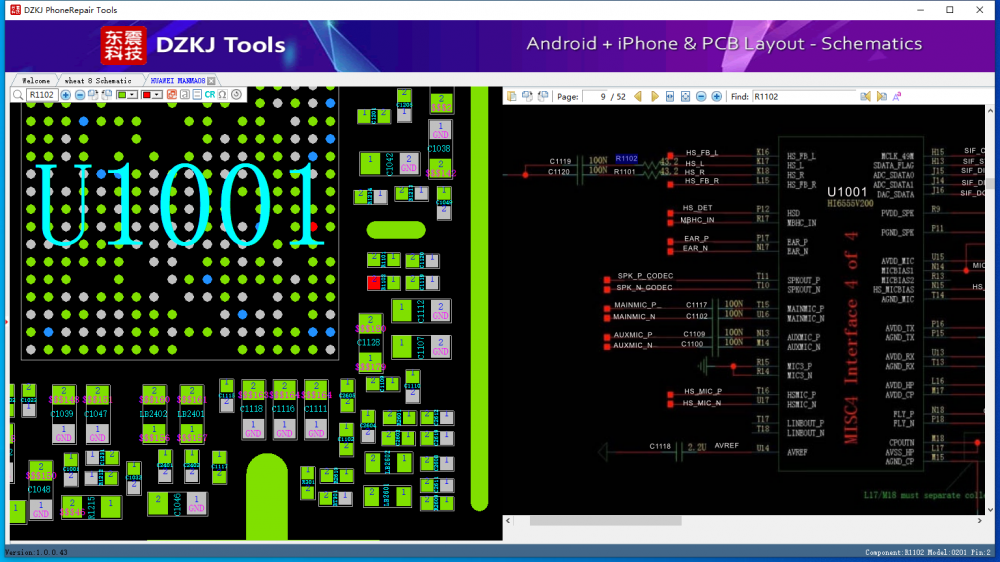Click the second copy-page icon in schematic toolbar
The image size is (1000, 562).
527,96
